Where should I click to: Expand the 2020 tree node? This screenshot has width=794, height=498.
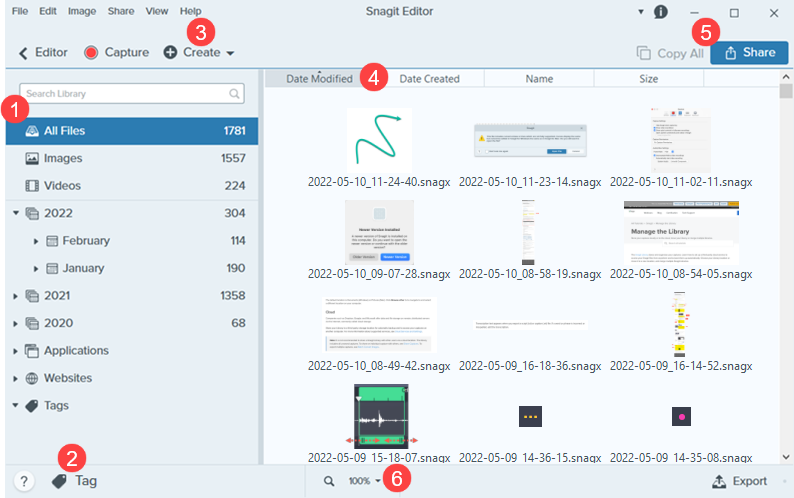(15, 323)
